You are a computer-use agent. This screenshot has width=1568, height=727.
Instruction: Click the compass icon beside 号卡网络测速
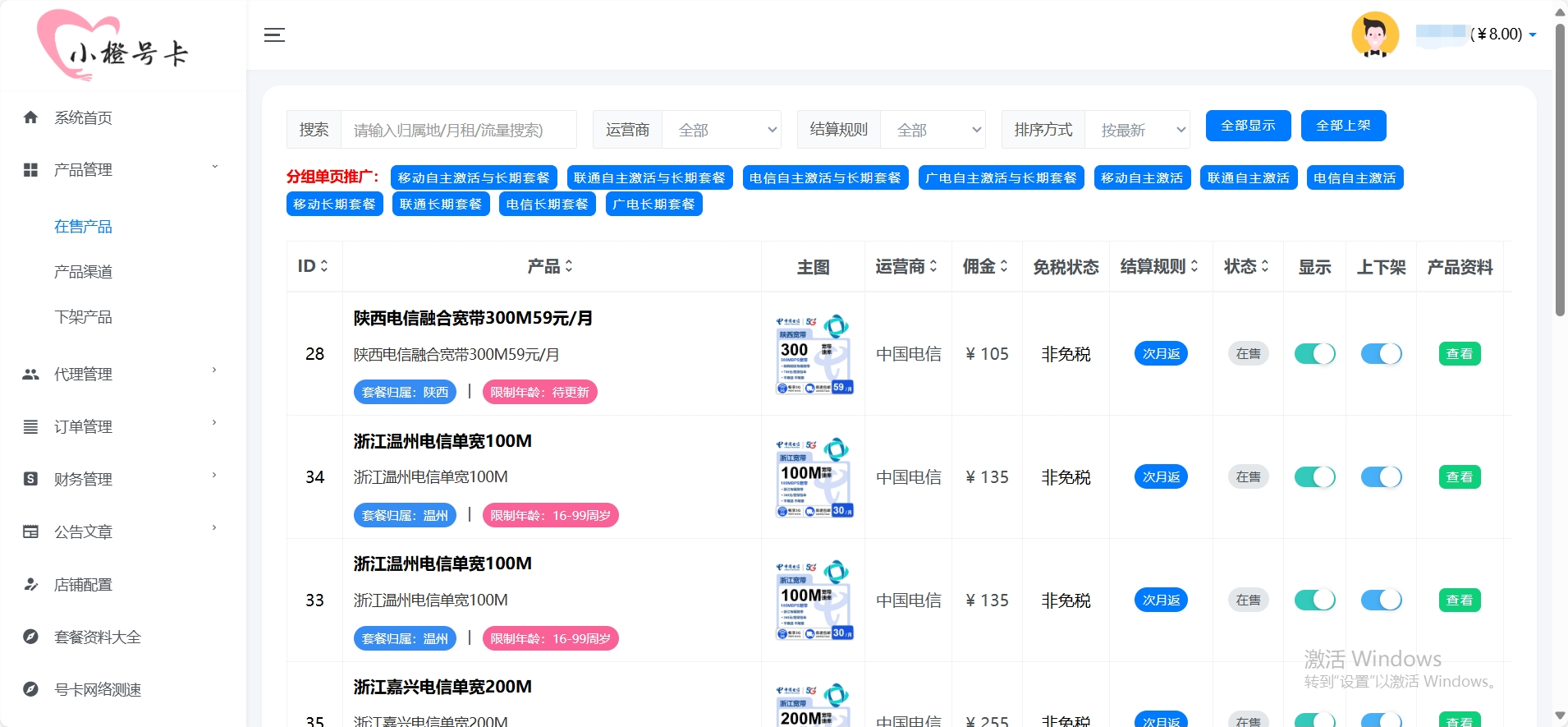(30, 689)
